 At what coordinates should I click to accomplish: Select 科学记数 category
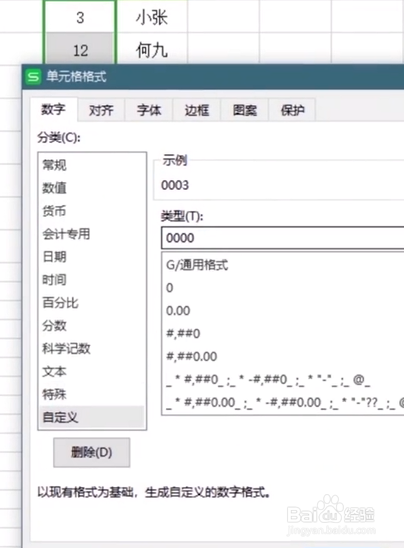pyautogui.click(x=92, y=348)
